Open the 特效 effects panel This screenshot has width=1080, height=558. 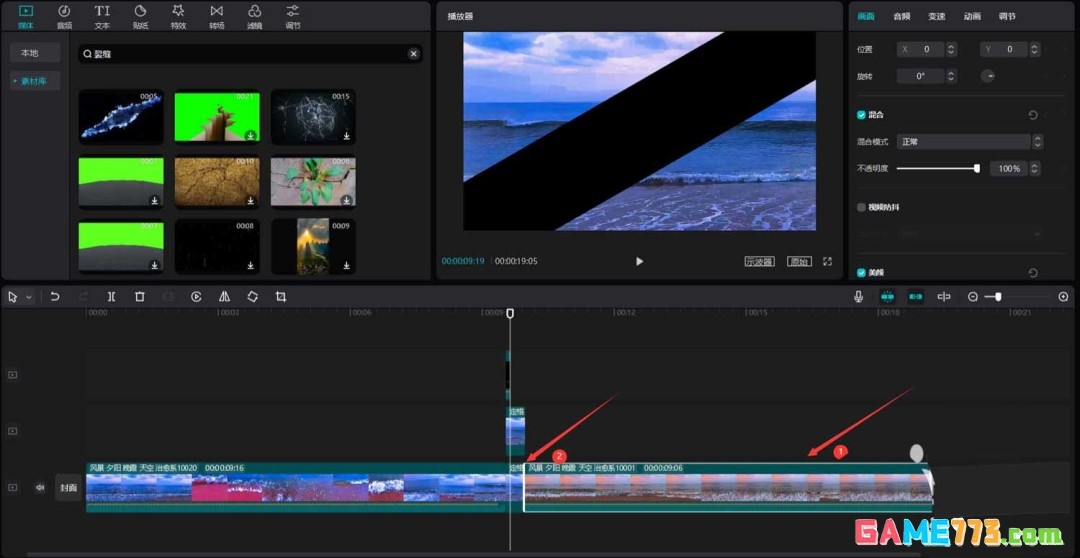click(x=178, y=15)
